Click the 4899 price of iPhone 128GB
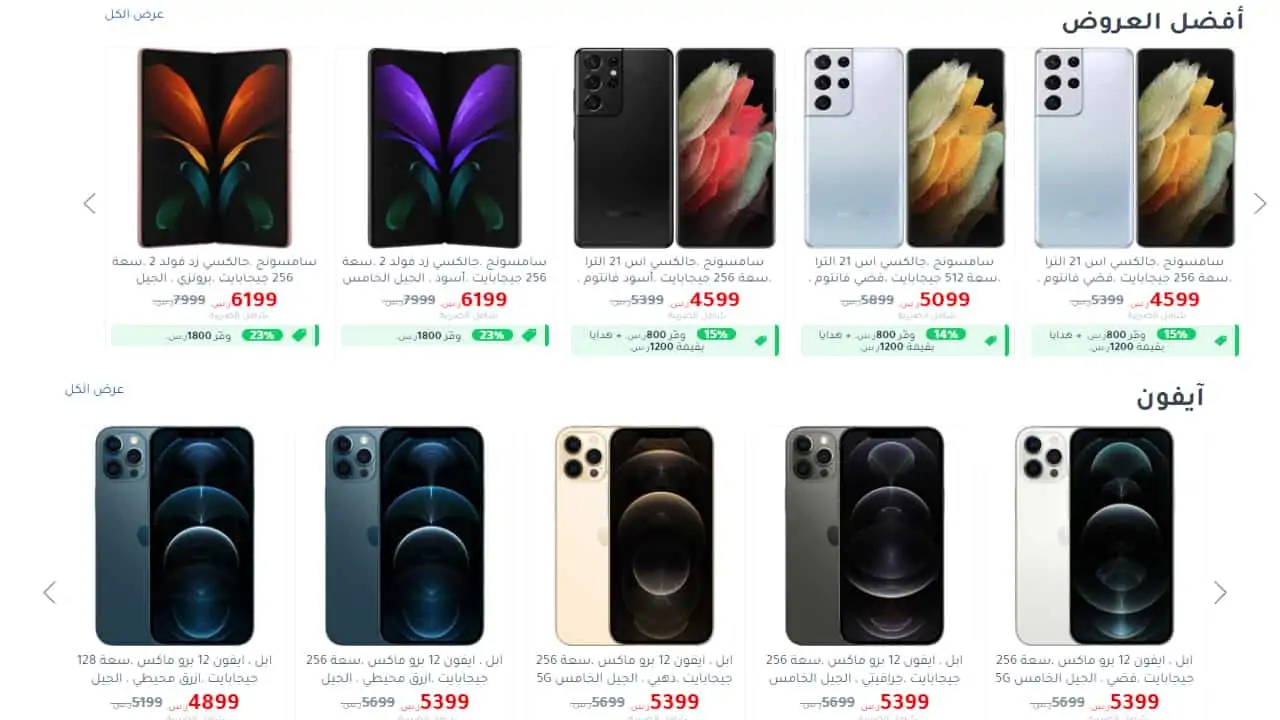The image size is (1280, 720). (x=215, y=702)
